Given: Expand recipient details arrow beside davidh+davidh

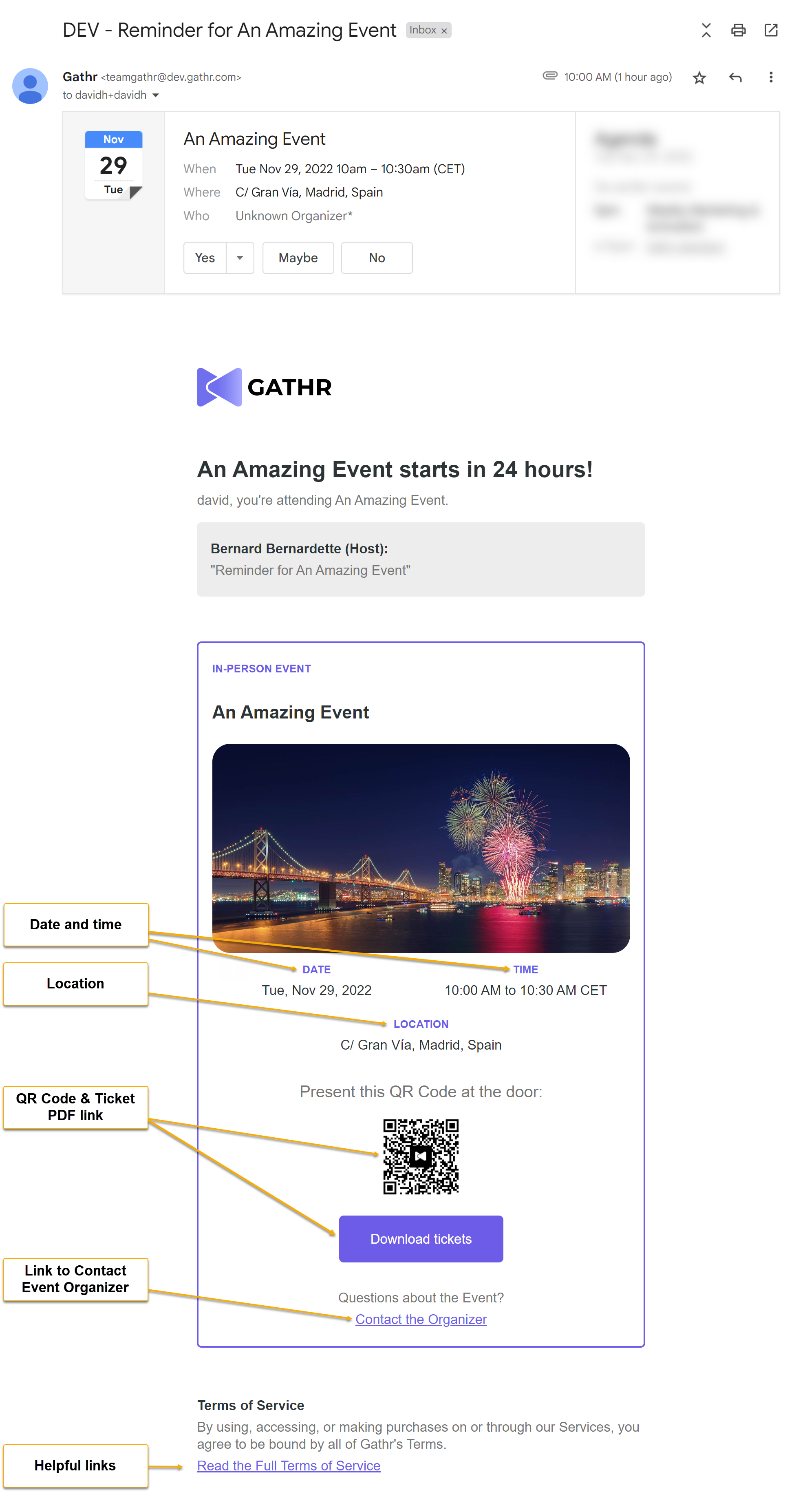Looking at the screenshot, I should click(x=156, y=95).
